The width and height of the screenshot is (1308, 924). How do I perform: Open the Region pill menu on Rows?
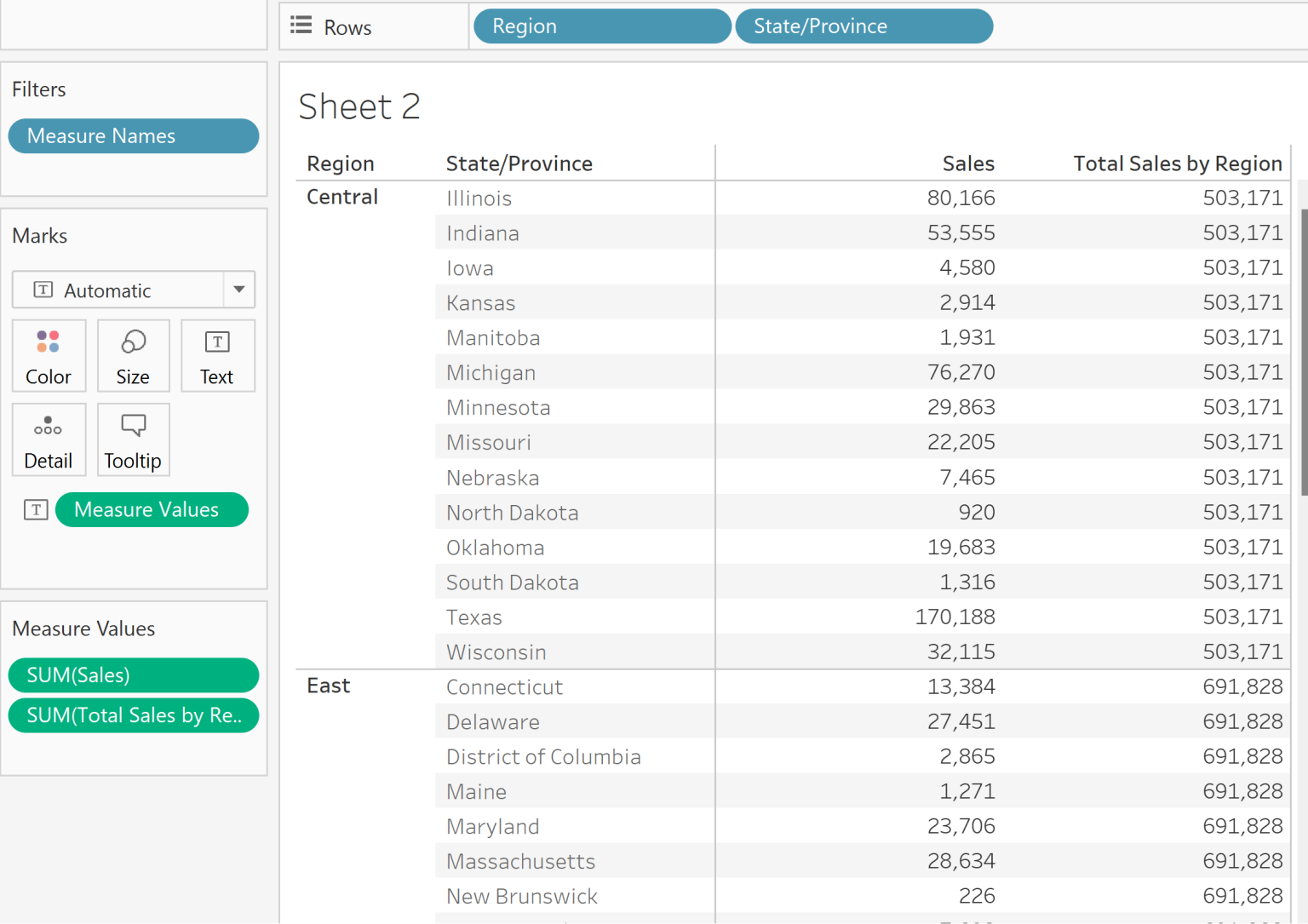tap(600, 26)
